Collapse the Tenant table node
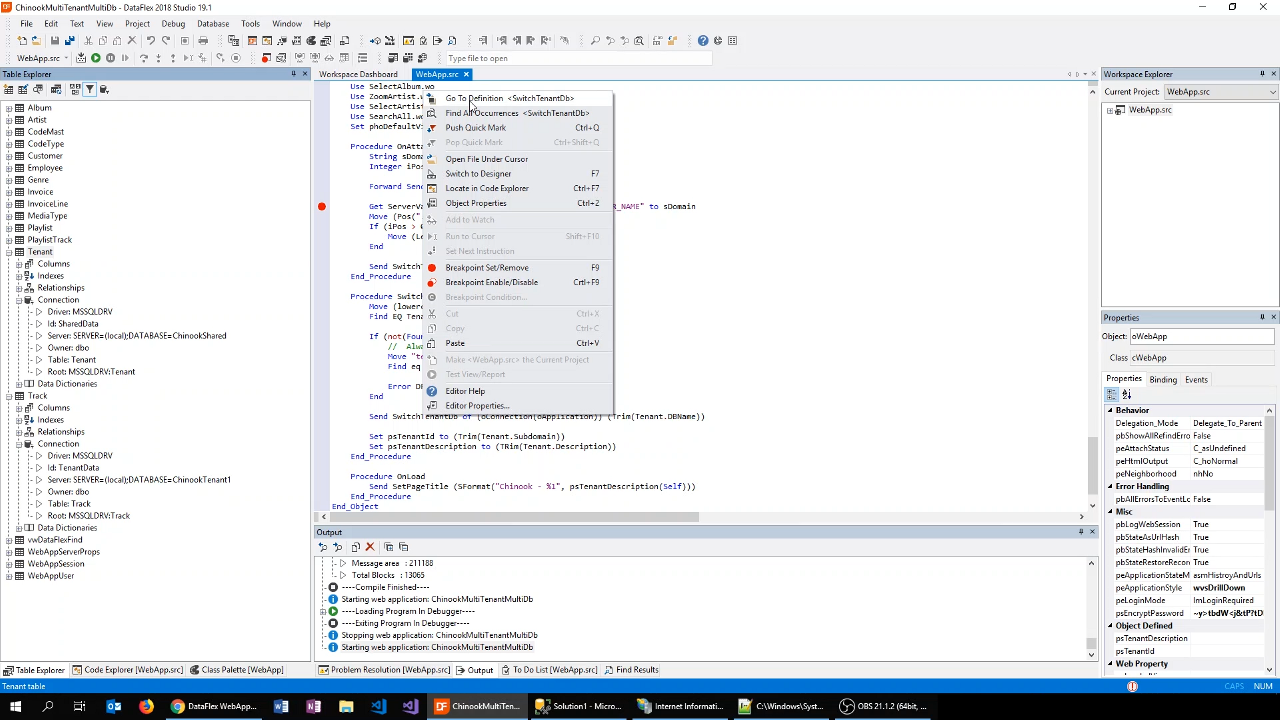The width and height of the screenshot is (1280, 720). (x=8, y=252)
